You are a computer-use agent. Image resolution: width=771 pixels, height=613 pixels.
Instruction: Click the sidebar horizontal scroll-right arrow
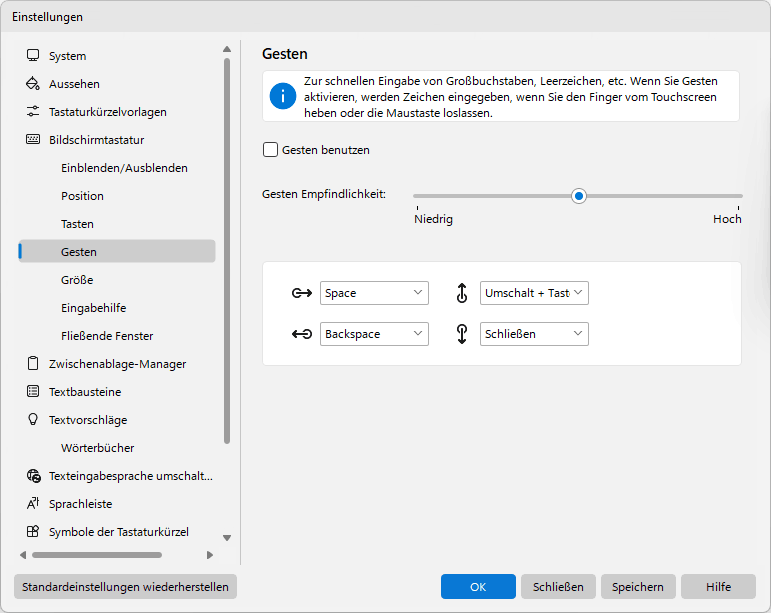[x=210, y=555]
